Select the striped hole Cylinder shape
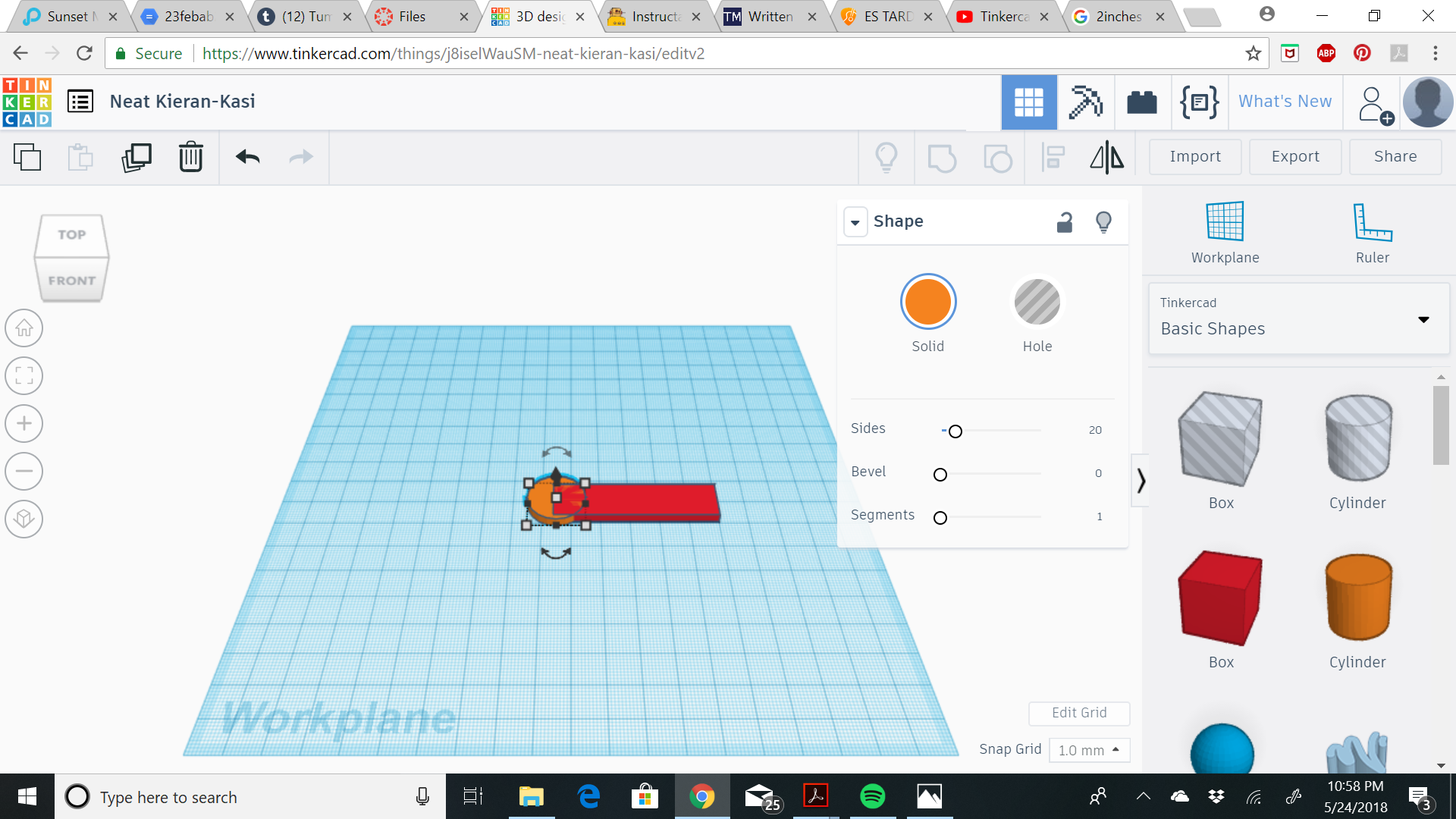The height and width of the screenshot is (819, 1456). tap(1358, 438)
